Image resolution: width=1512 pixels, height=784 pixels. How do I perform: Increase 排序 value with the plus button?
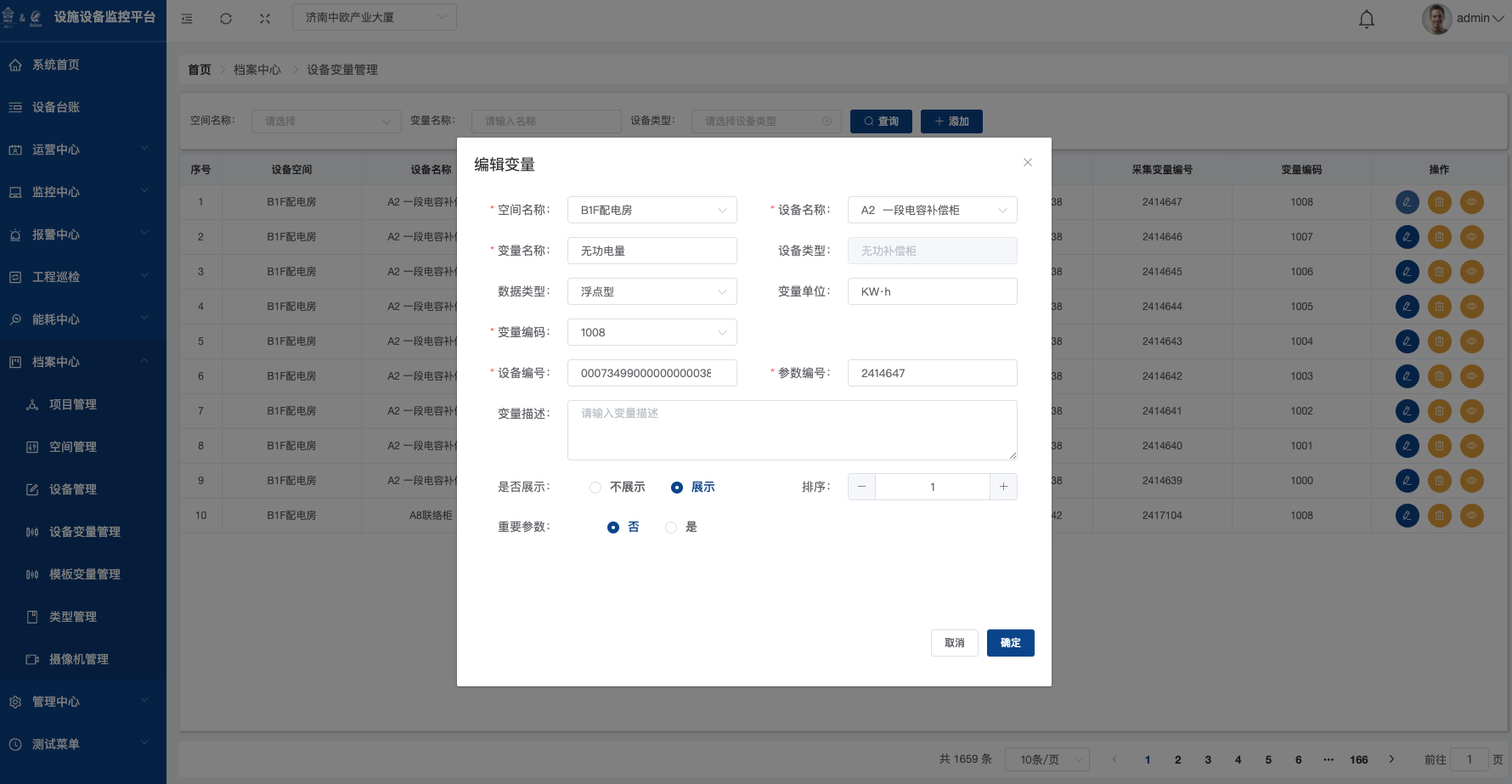1003,487
